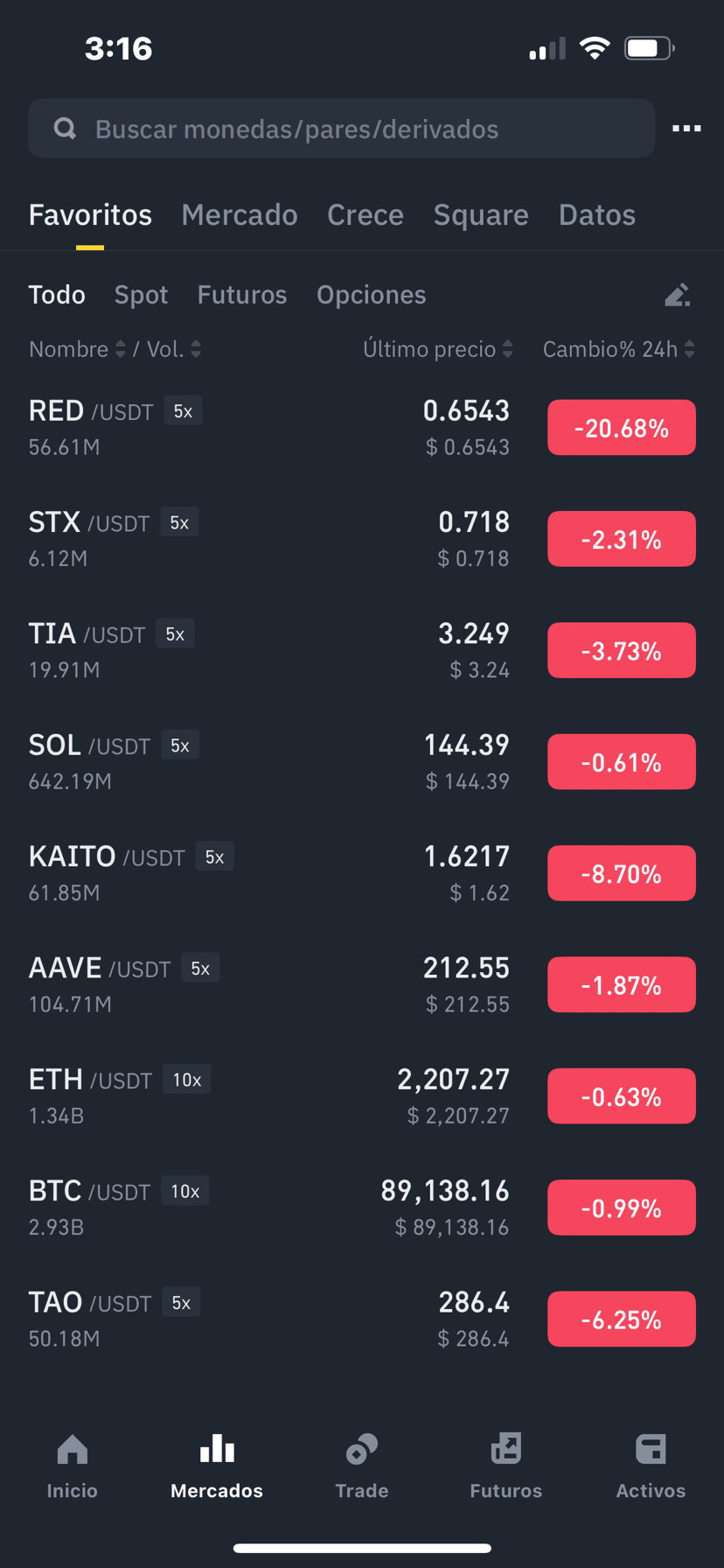Open the BTC/USDT pair row

pos(362,1207)
